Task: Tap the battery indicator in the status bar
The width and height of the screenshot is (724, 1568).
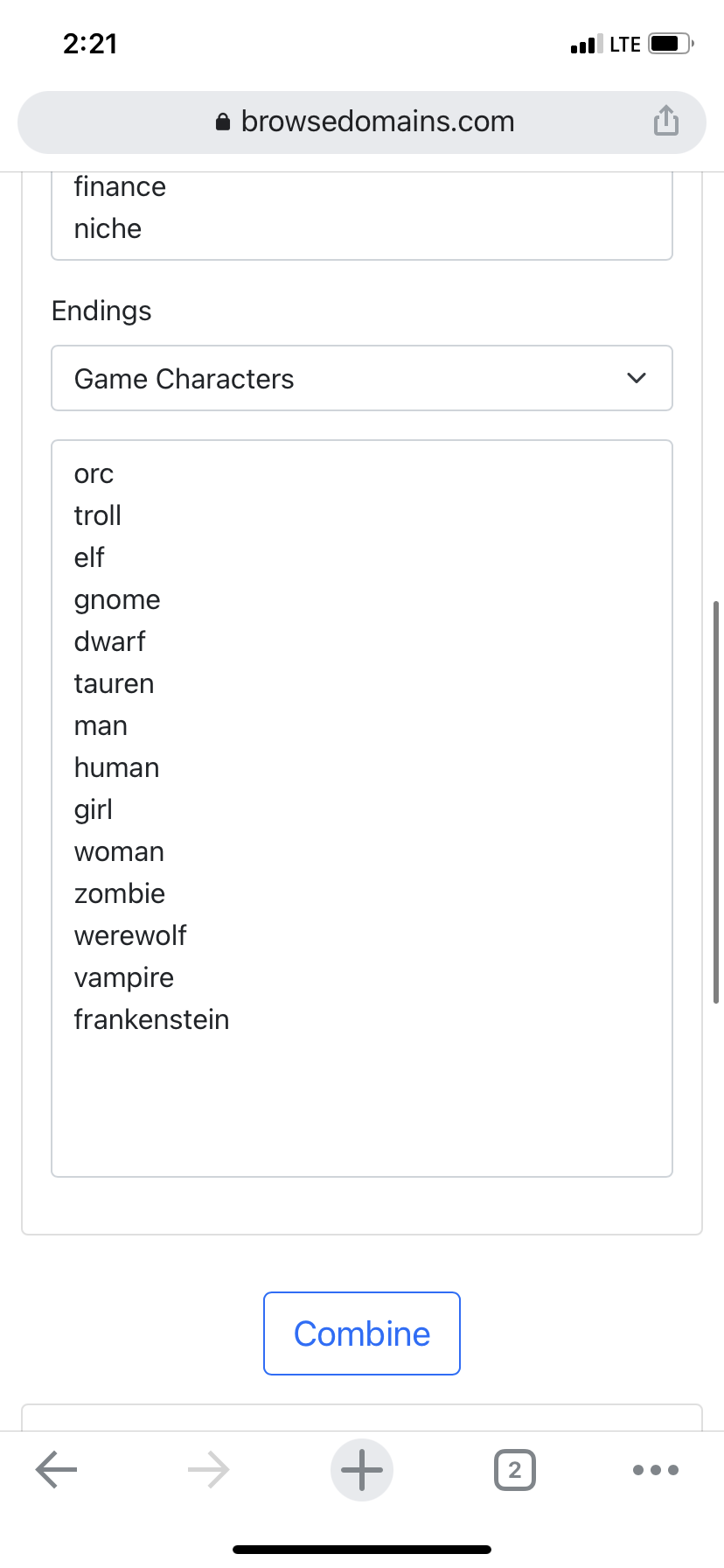Action: click(667, 42)
